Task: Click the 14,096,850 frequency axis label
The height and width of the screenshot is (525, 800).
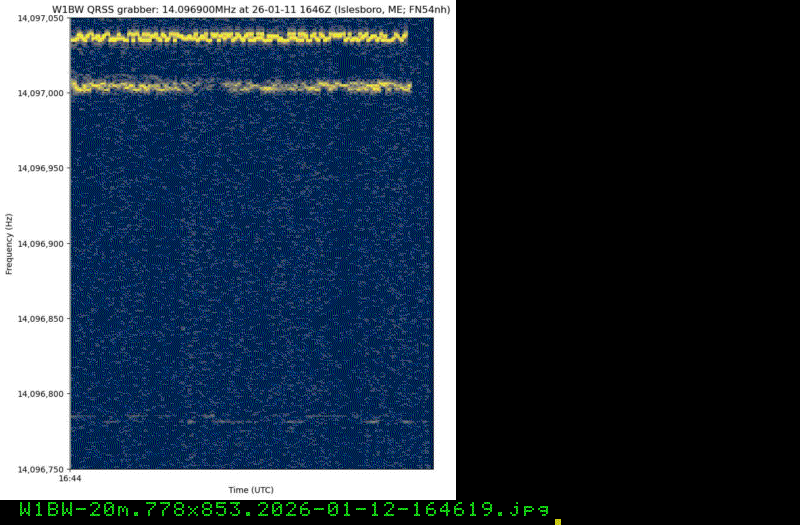Action: coord(41,319)
